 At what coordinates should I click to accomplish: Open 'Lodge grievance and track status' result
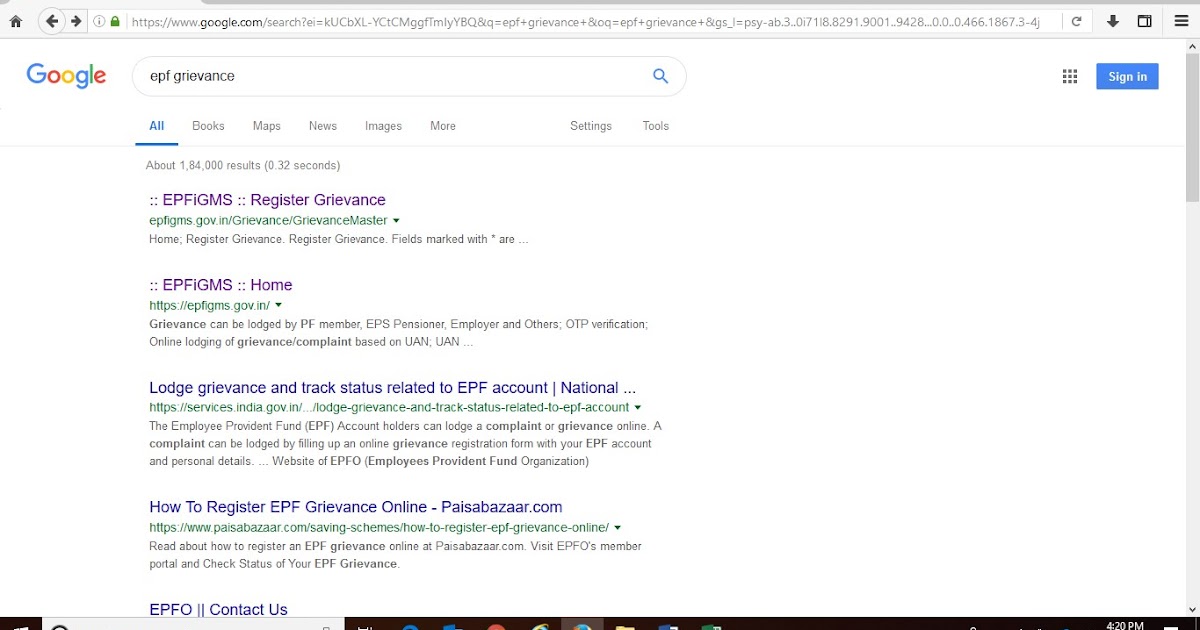tap(393, 388)
